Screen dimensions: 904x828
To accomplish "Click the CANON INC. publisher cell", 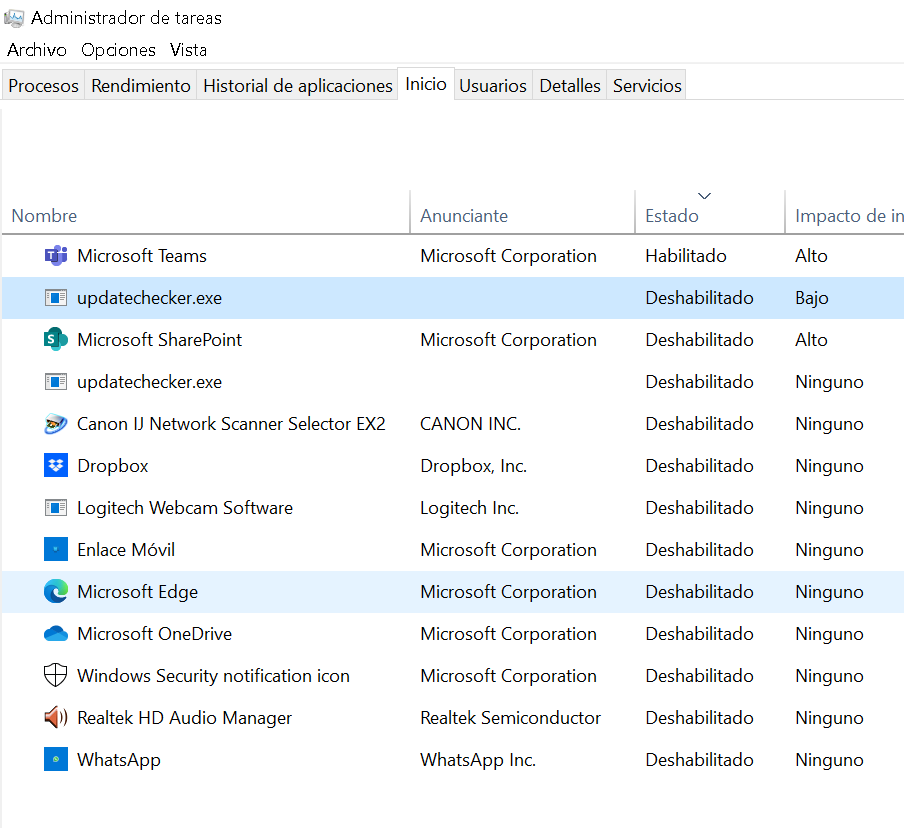I will [x=470, y=424].
